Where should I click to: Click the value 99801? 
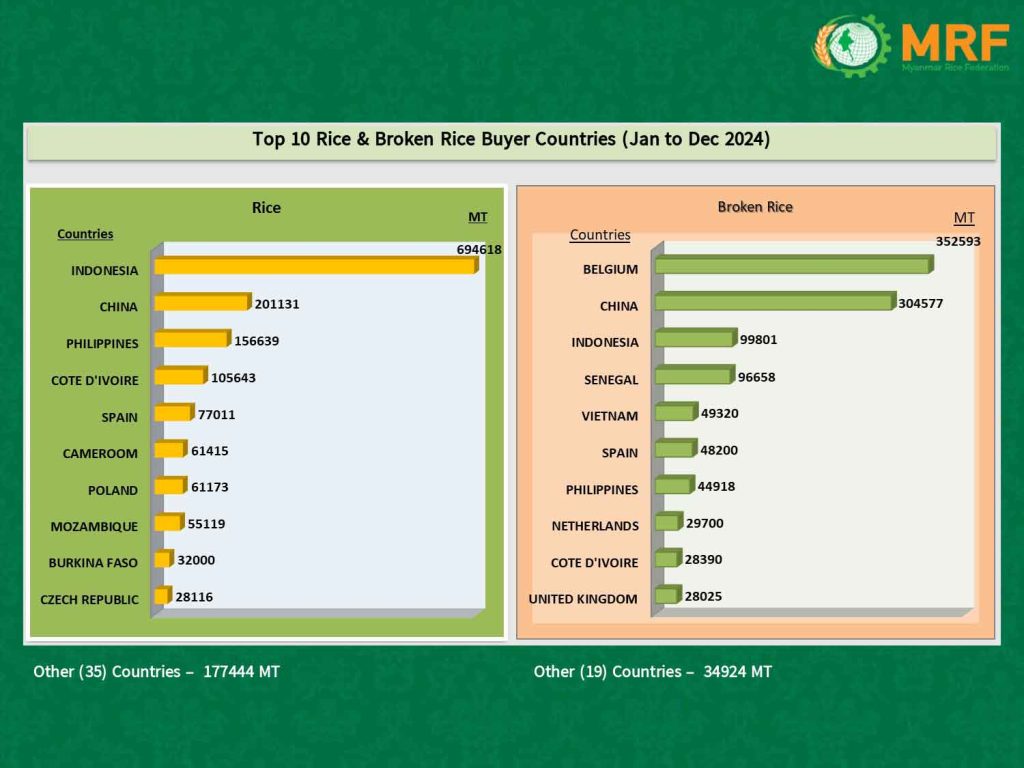coord(758,340)
